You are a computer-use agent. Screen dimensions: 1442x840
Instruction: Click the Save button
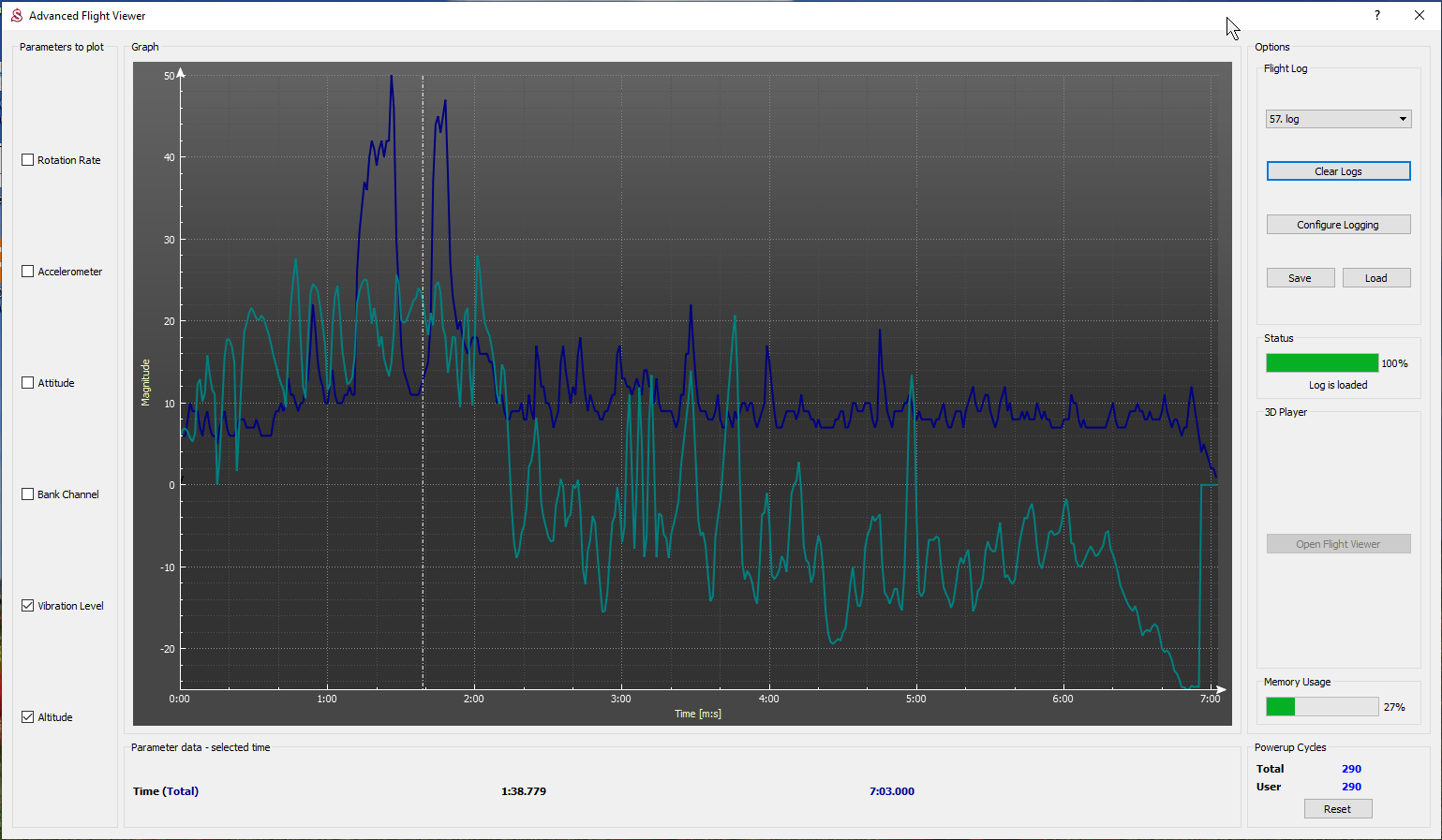[x=1300, y=278]
